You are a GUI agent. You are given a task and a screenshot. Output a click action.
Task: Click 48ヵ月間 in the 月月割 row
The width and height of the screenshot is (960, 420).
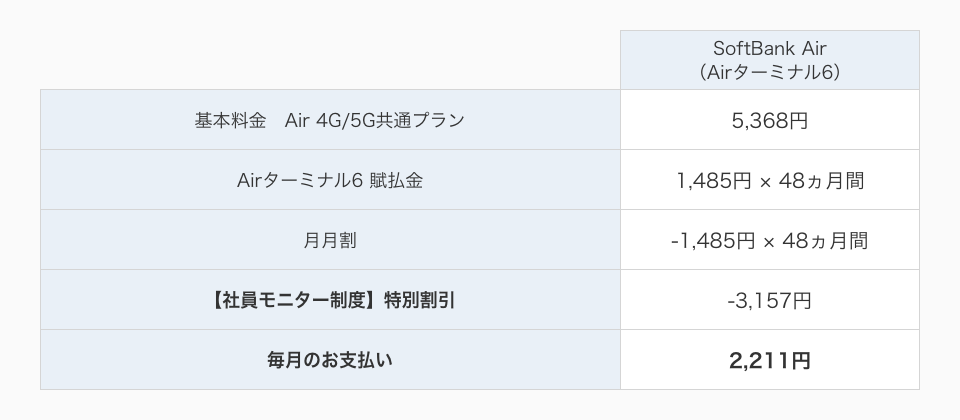coord(824,240)
